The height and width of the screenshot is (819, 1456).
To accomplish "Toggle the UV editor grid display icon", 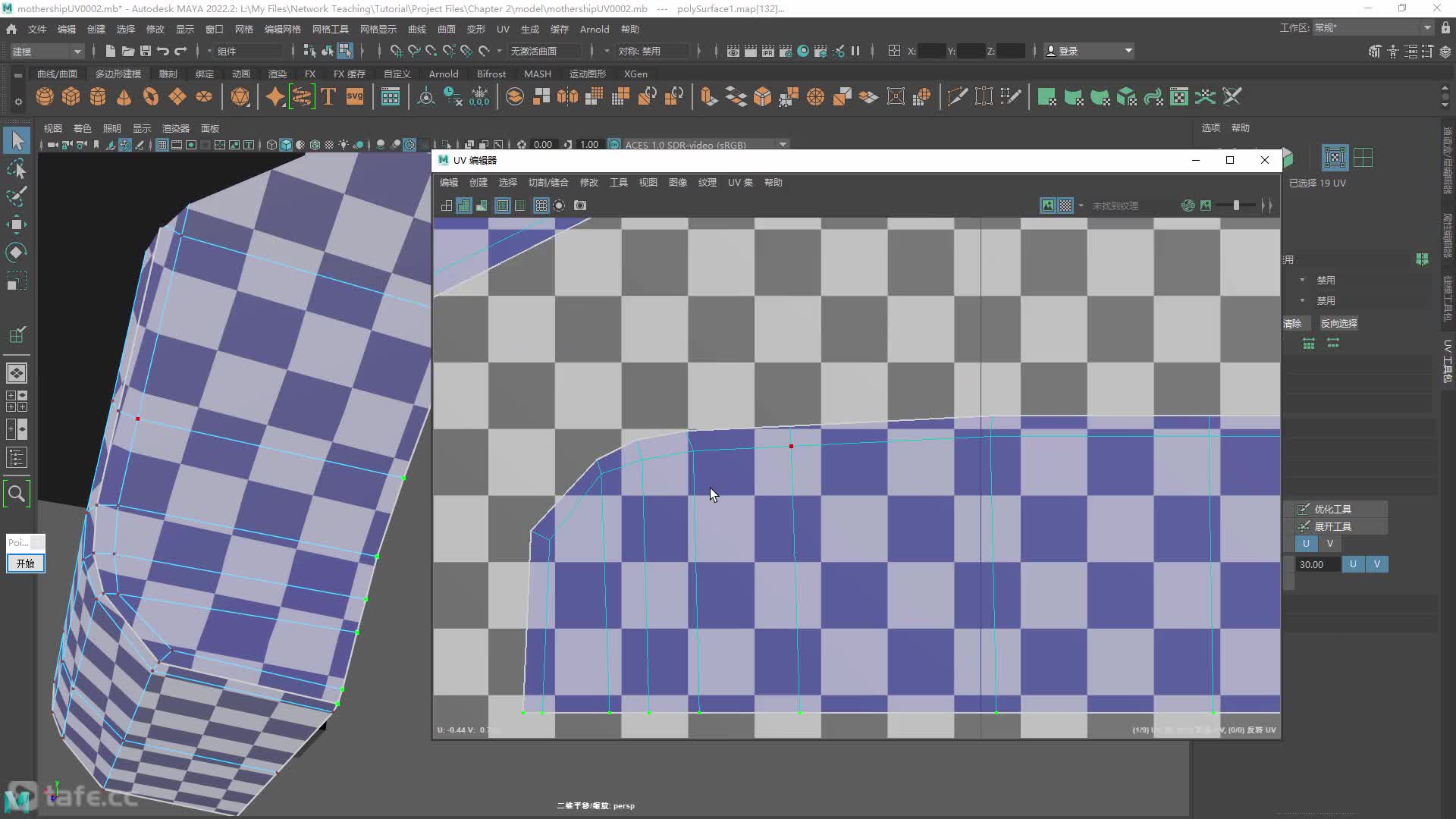I will [x=541, y=206].
